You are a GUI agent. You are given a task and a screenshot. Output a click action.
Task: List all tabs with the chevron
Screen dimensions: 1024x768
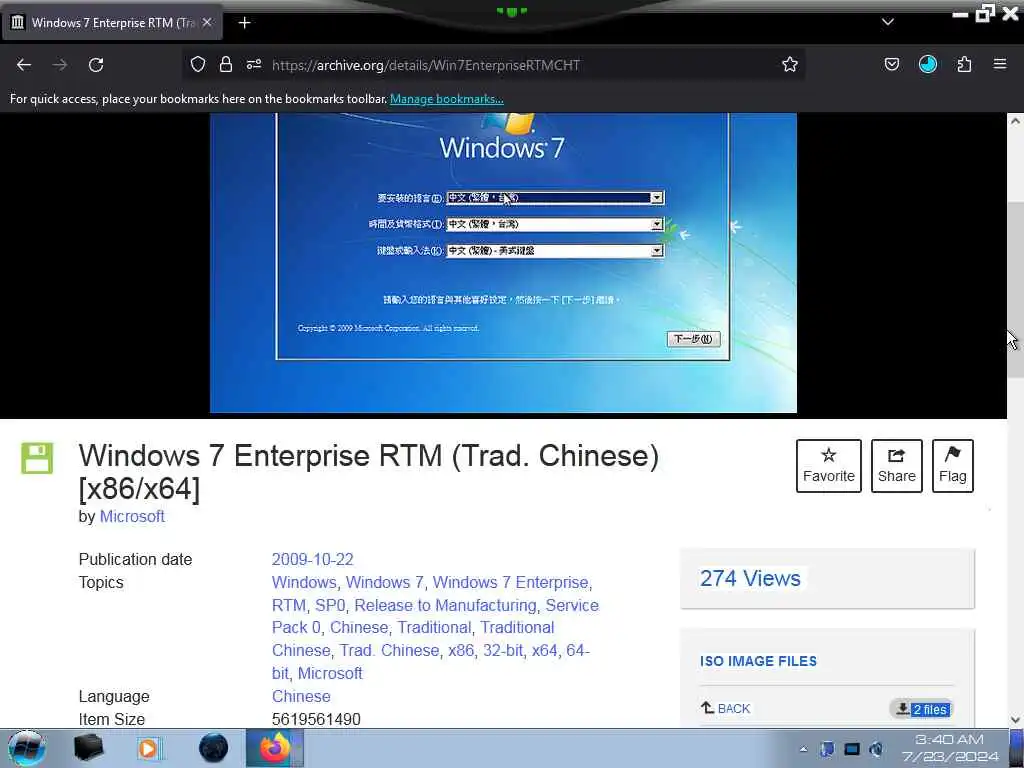point(888,22)
